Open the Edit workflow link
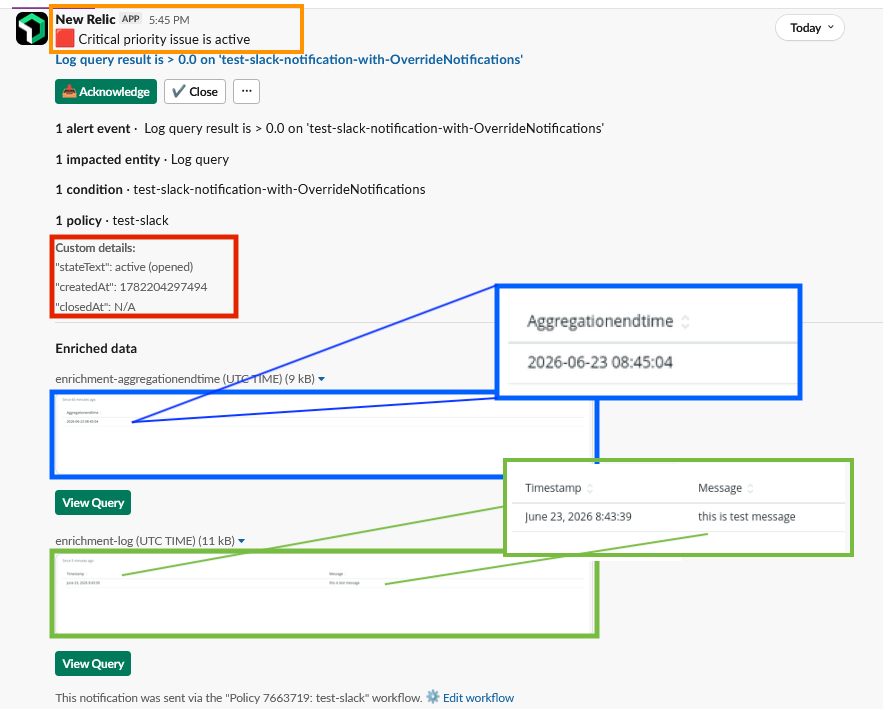The image size is (883, 709). [x=478, y=698]
